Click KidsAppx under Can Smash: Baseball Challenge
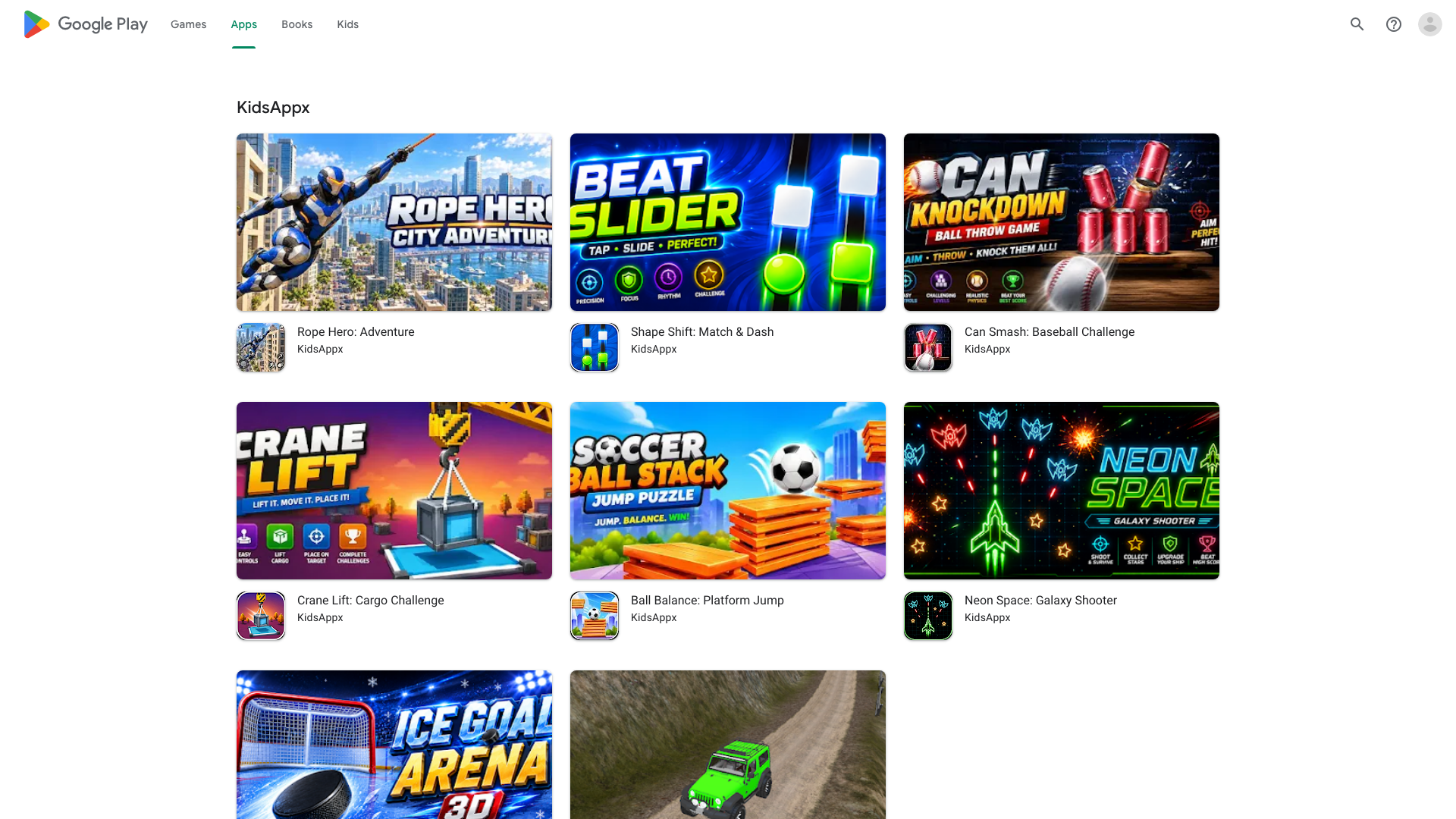 pos(987,350)
